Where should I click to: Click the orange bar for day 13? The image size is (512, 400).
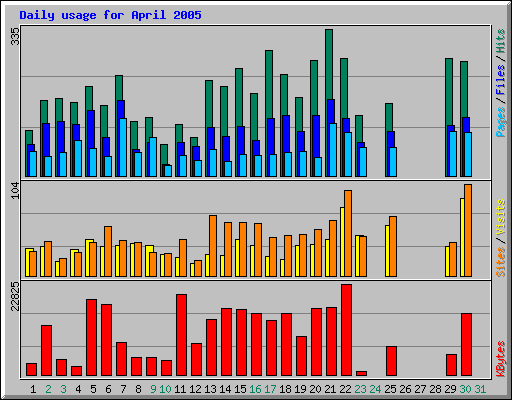tap(213, 246)
